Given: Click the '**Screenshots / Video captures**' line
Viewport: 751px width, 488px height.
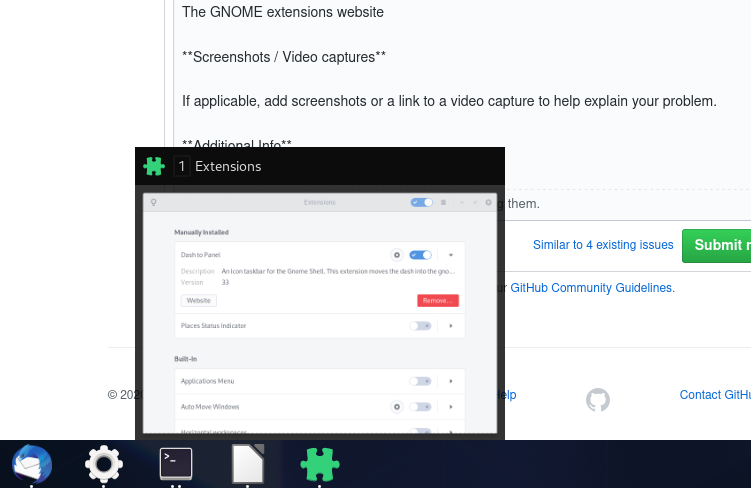Looking at the screenshot, I should coord(284,57).
